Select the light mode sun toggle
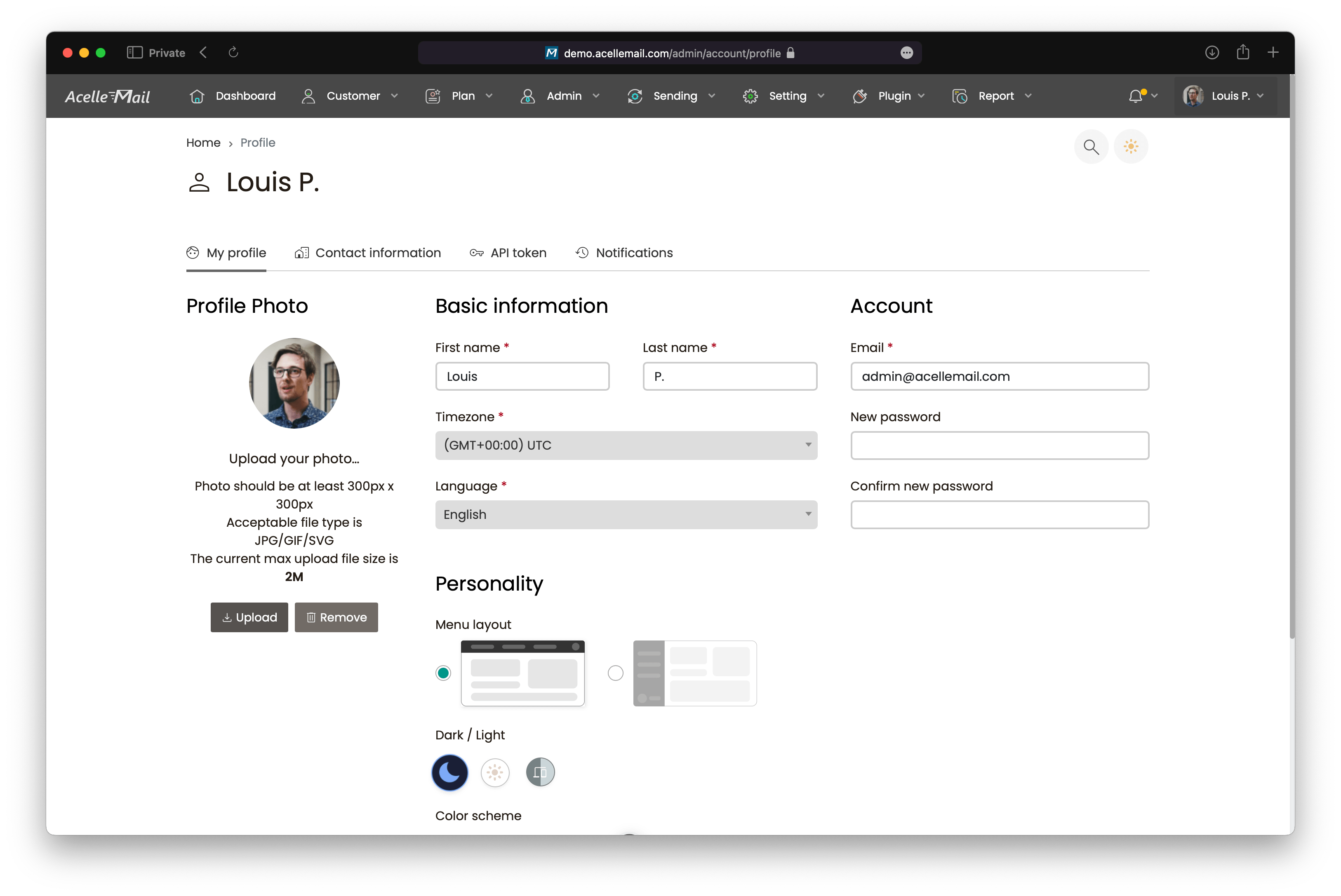Viewport: 1341px width, 896px height. 494,772
